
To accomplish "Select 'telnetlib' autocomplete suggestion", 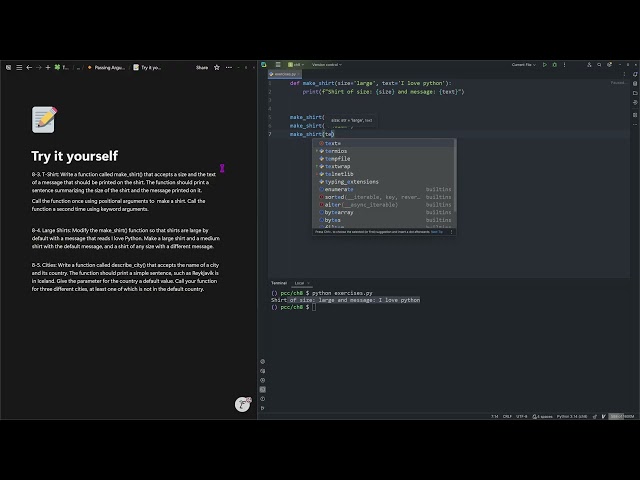I will (x=384, y=174).
